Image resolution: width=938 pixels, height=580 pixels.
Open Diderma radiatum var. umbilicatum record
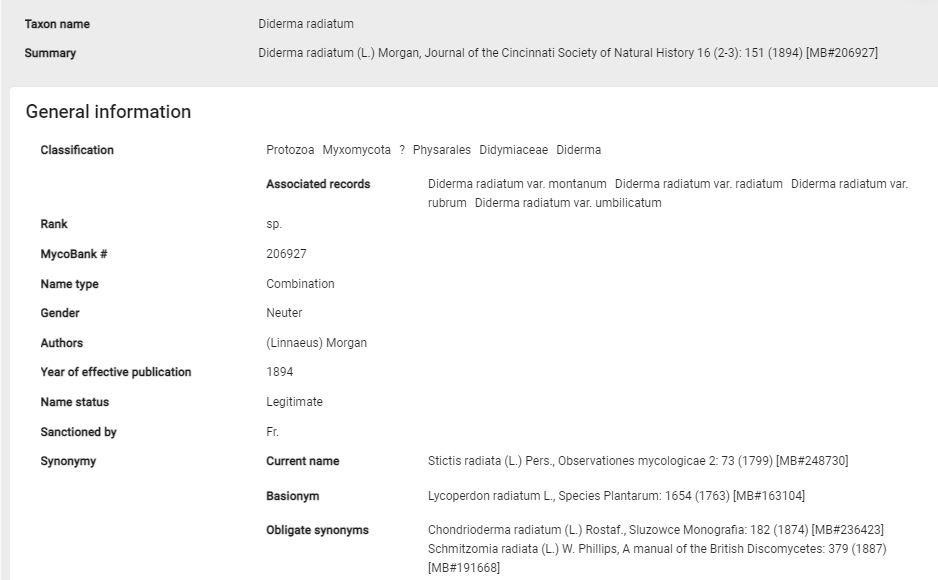coord(568,203)
